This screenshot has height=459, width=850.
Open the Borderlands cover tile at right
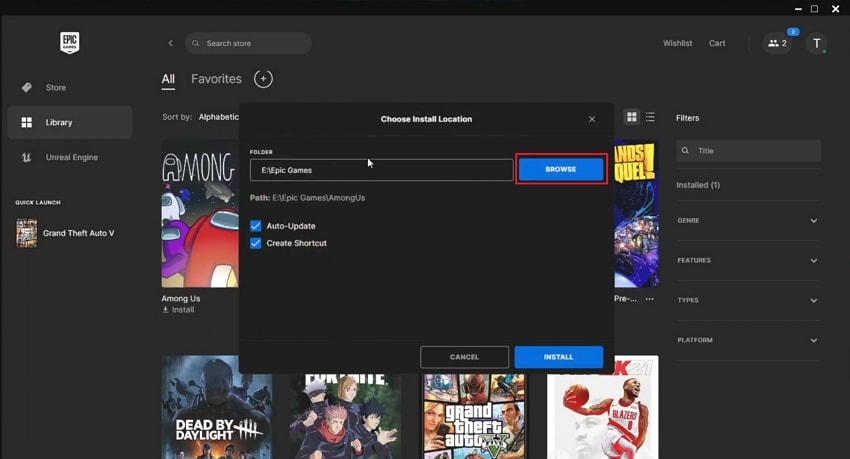click(636, 214)
